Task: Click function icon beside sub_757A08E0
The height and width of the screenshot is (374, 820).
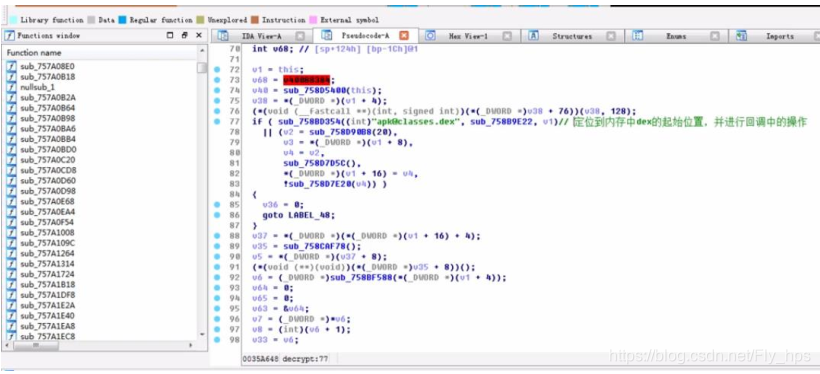Action: (x=12, y=66)
